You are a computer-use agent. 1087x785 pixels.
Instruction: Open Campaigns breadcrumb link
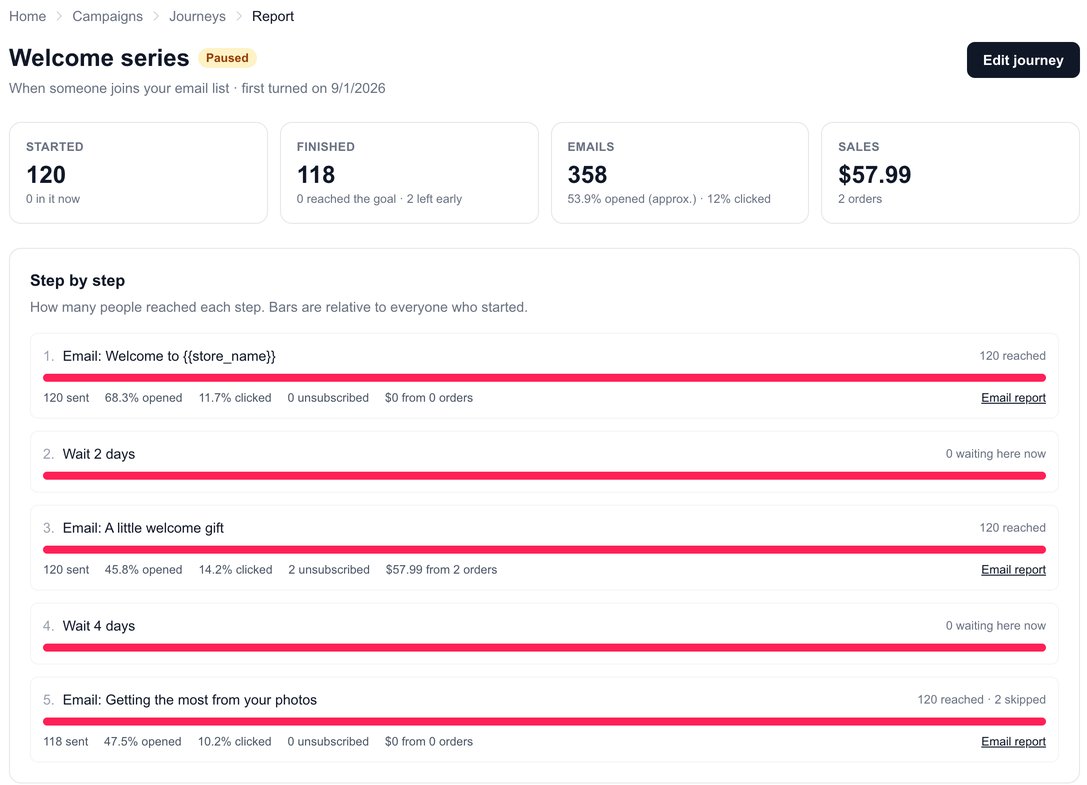click(x=107, y=16)
